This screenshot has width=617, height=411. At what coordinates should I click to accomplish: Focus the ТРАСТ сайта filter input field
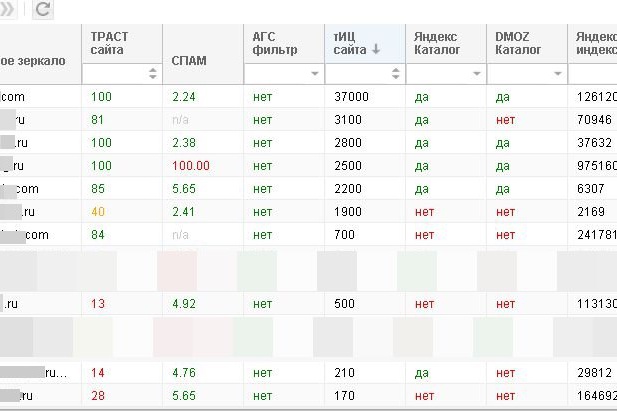(115, 74)
